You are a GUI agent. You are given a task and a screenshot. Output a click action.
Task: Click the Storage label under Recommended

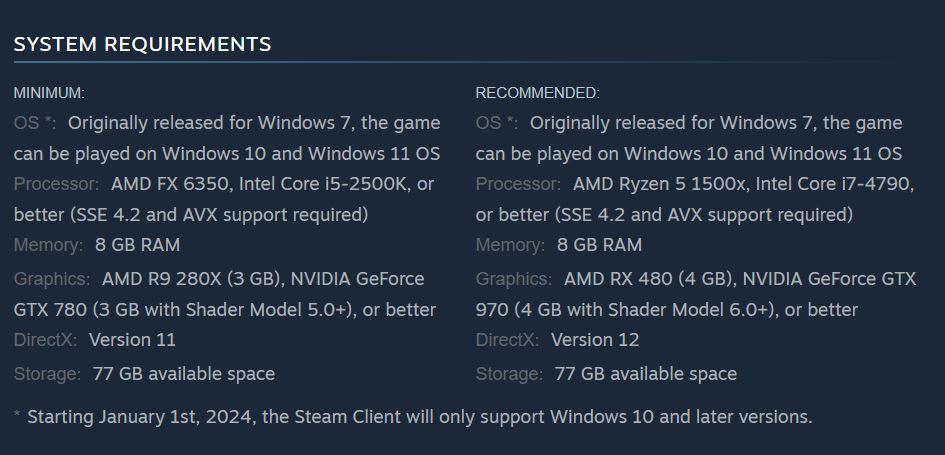point(509,374)
